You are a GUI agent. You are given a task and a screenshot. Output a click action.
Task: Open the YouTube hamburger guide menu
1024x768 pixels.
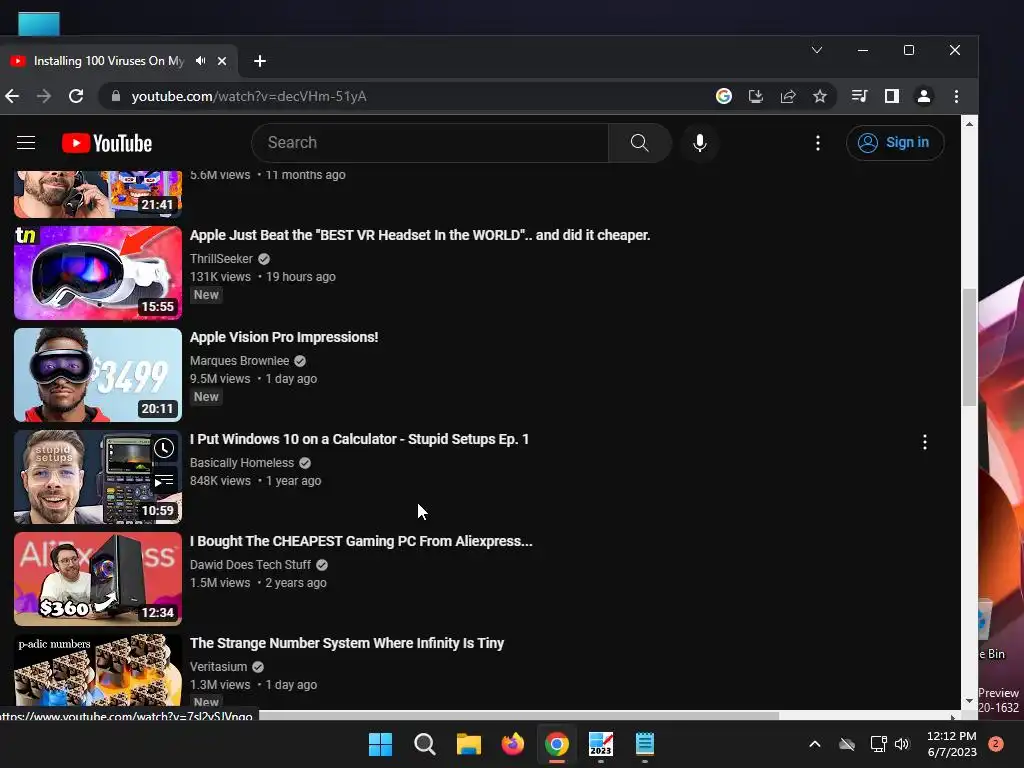click(26, 142)
